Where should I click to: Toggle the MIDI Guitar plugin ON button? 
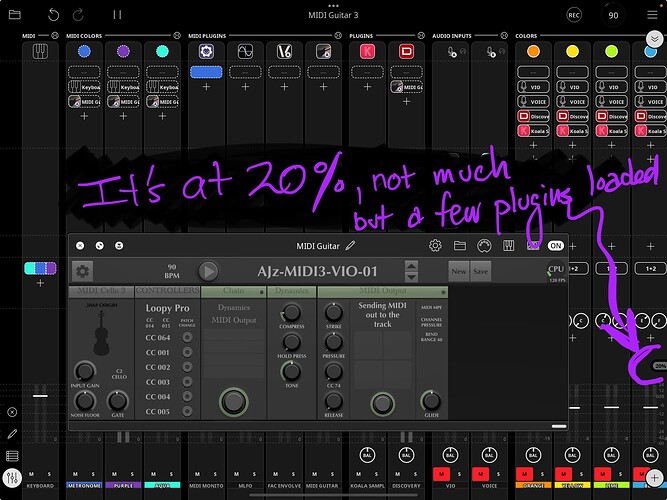[556, 245]
